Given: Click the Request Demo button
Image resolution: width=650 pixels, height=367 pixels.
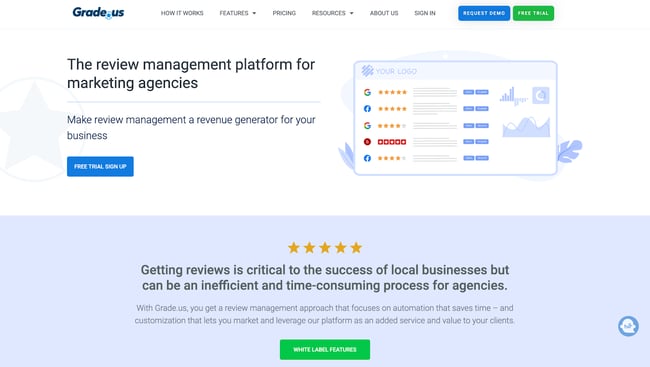Looking at the screenshot, I should point(484,13).
